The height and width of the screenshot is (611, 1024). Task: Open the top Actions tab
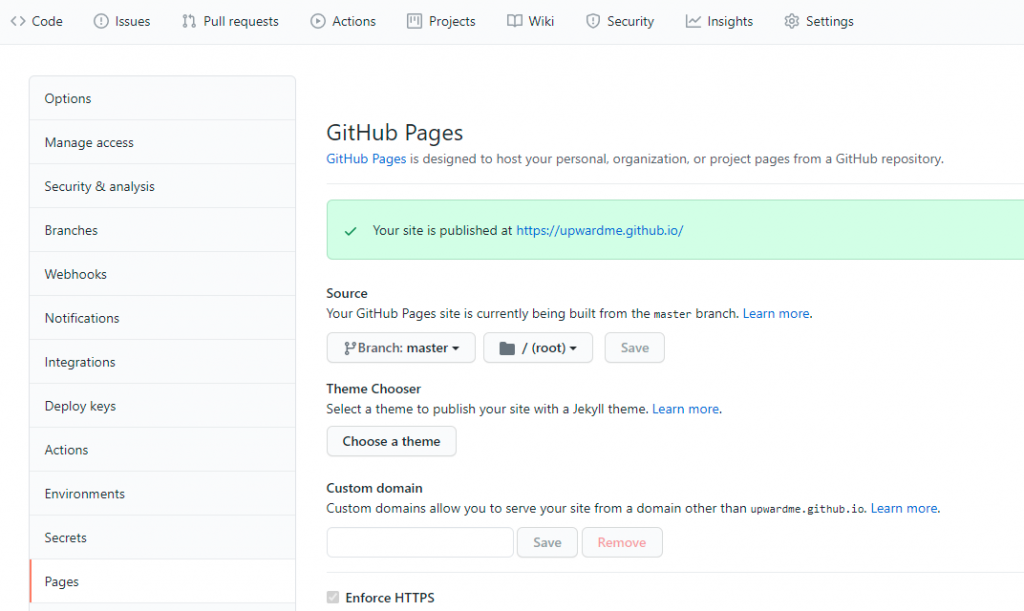[344, 22]
